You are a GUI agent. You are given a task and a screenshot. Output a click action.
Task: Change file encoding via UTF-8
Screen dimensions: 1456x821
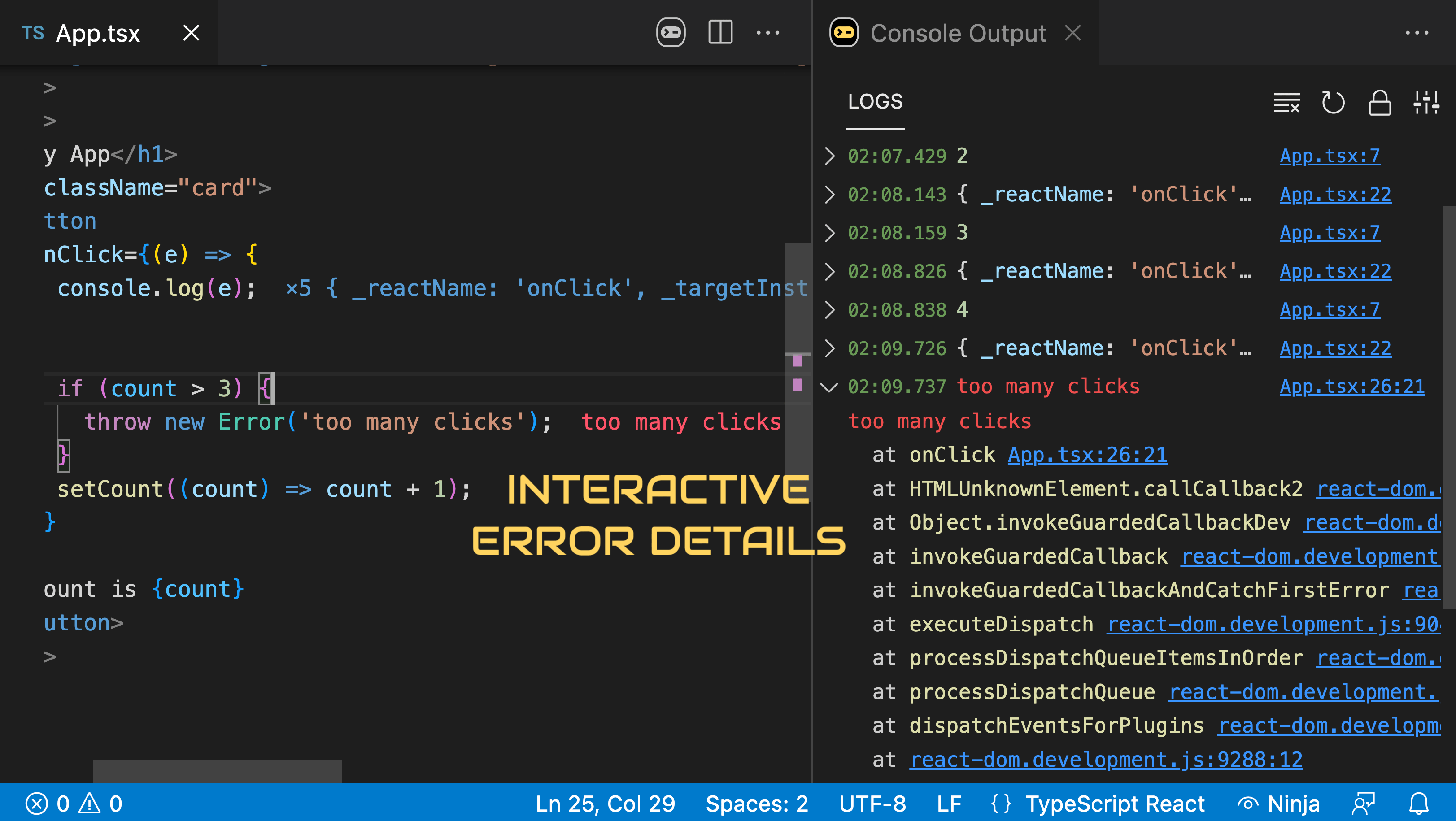point(872,803)
